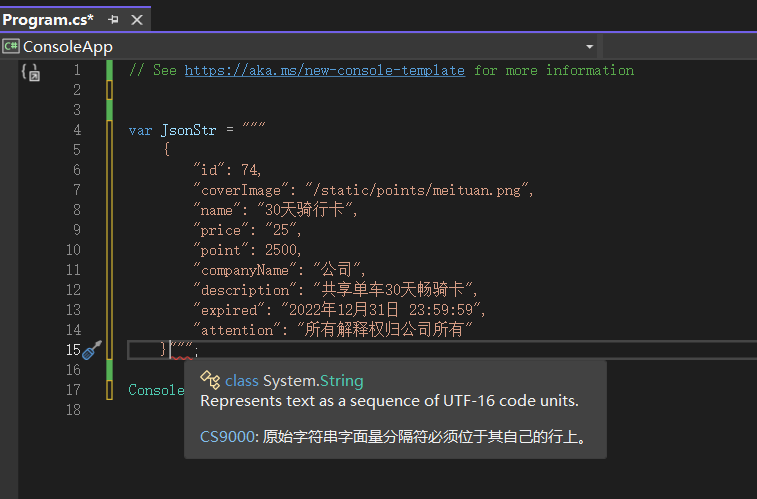The height and width of the screenshot is (499, 757).
Task: Pin the Program.cs tab
Action: (113, 20)
